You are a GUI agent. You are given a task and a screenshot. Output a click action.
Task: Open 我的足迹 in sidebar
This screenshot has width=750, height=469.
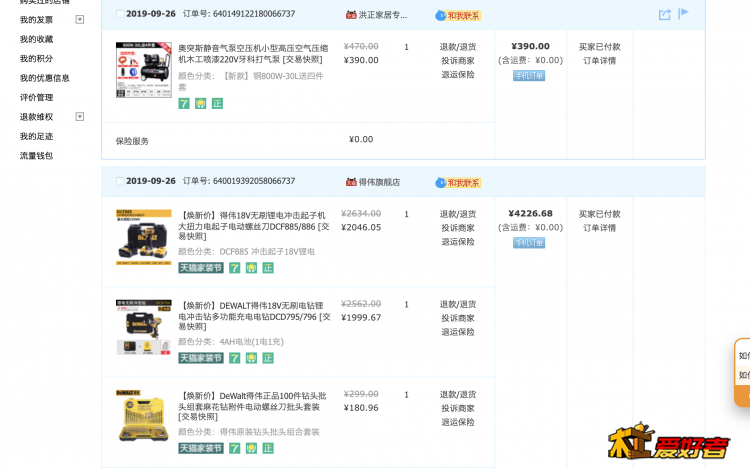pyautogui.click(x=36, y=136)
